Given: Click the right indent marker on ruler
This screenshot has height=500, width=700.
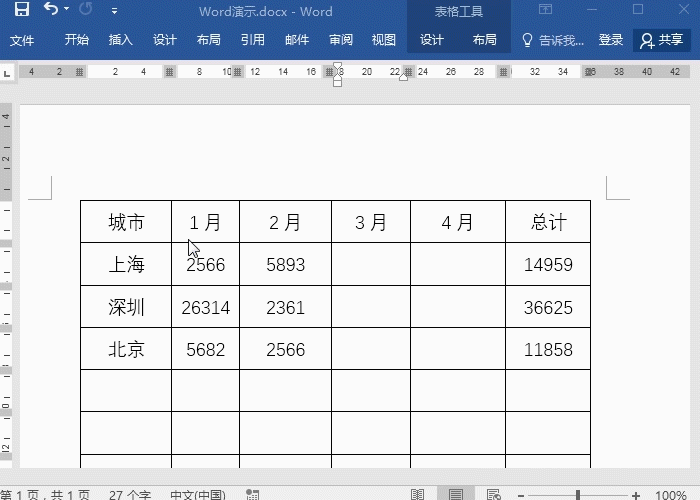Looking at the screenshot, I should click(x=404, y=77).
